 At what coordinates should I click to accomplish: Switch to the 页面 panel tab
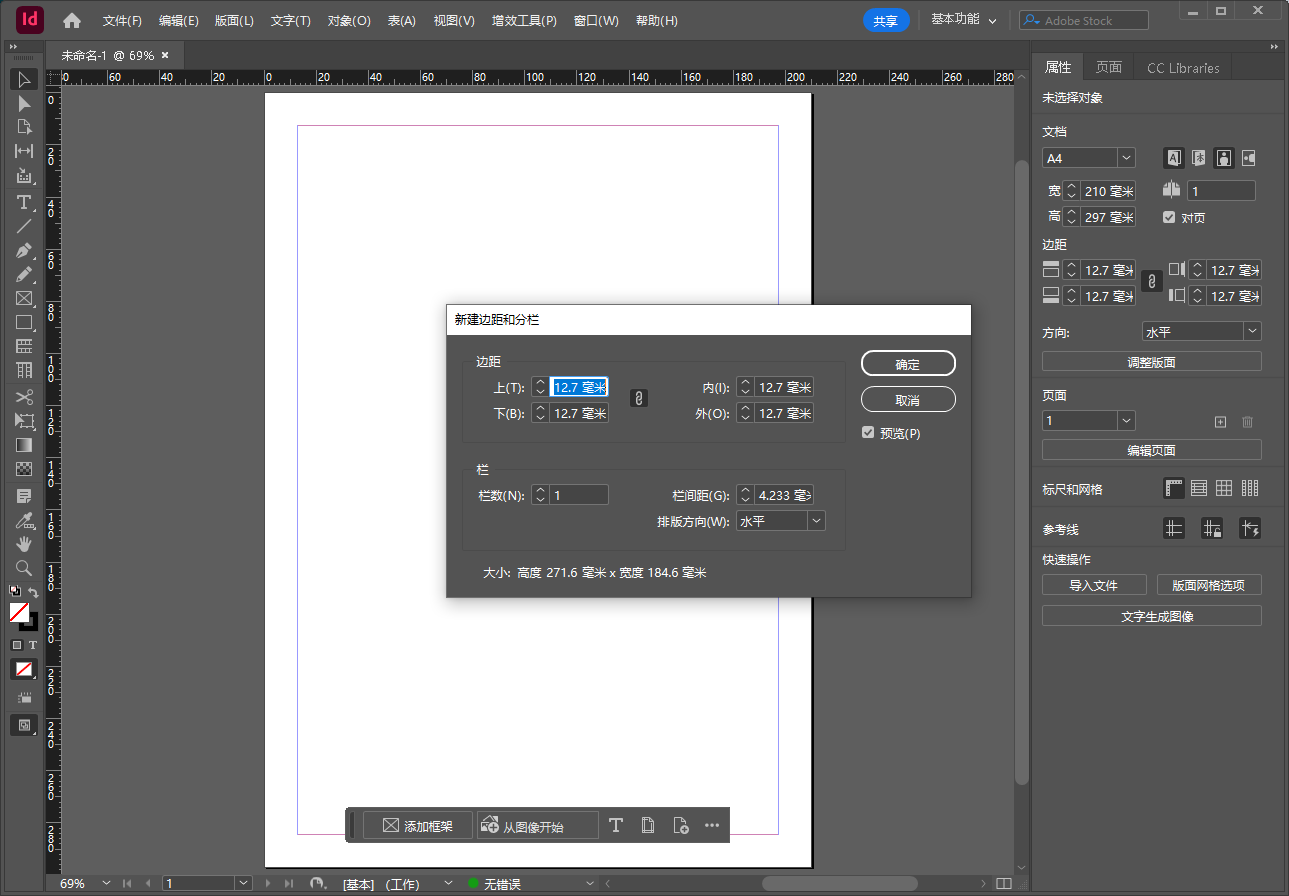[x=1108, y=67]
